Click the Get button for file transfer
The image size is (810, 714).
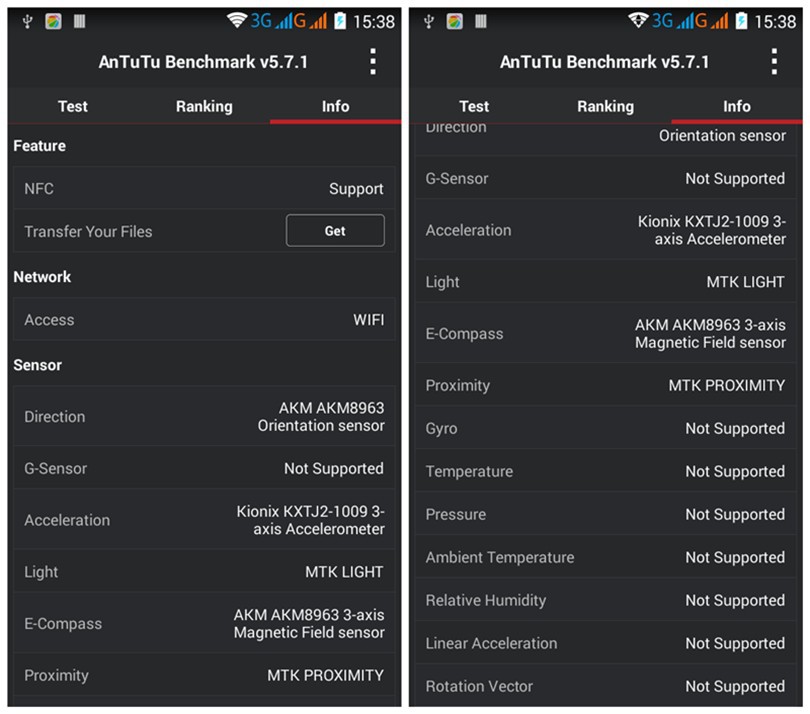[x=335, y=230]
